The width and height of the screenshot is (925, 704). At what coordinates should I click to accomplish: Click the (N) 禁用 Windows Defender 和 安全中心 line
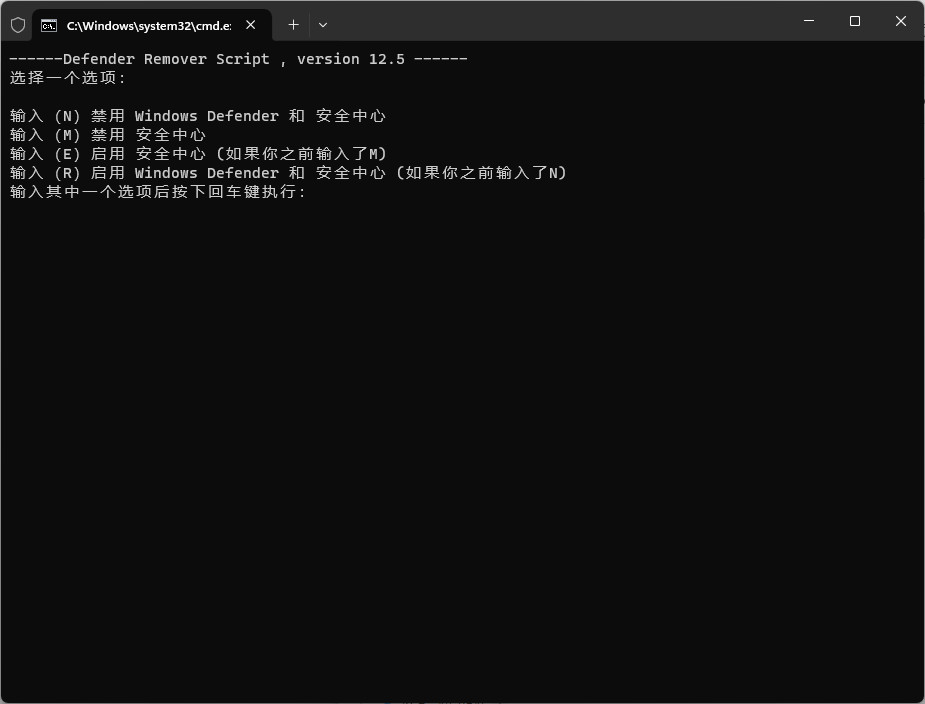198,116
